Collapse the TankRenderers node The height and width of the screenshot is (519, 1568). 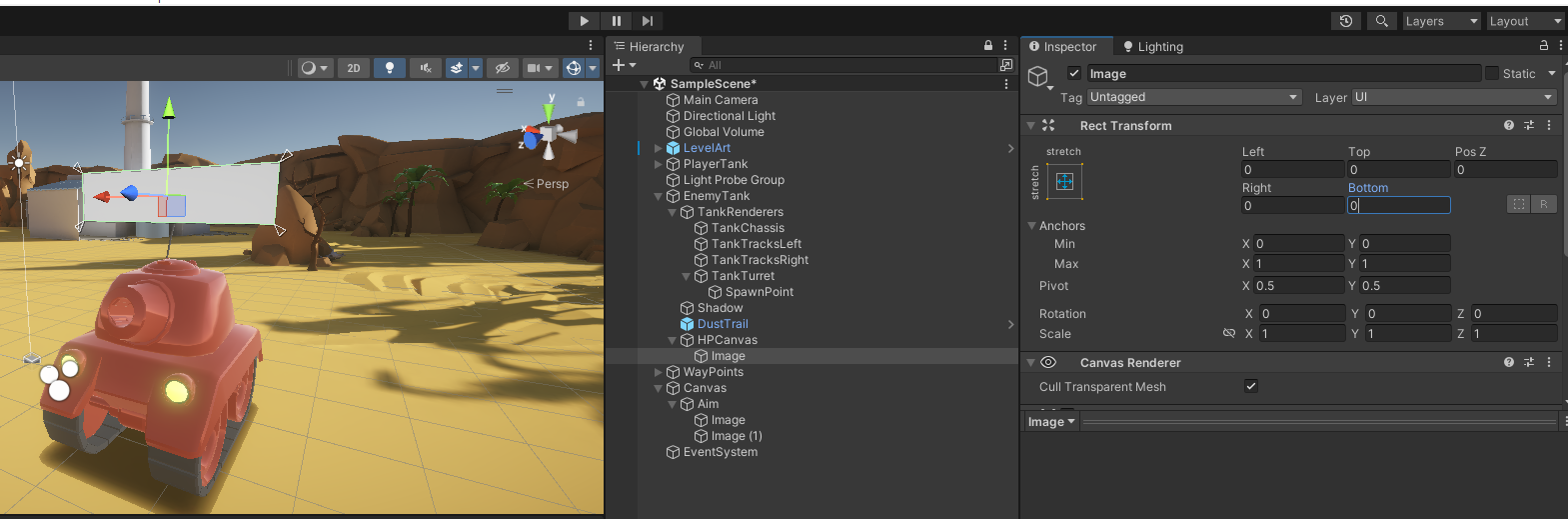tap(673, 212)
